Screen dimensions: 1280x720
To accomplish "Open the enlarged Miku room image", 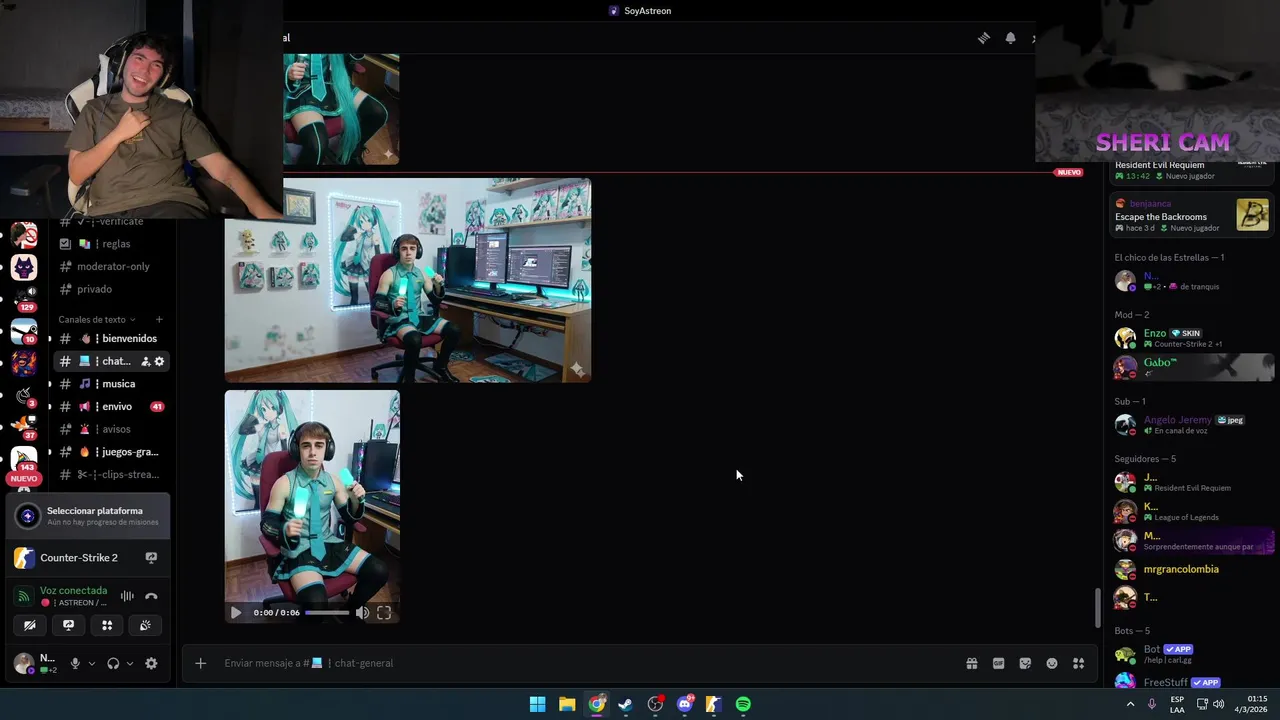I will (x=408, y=280).
